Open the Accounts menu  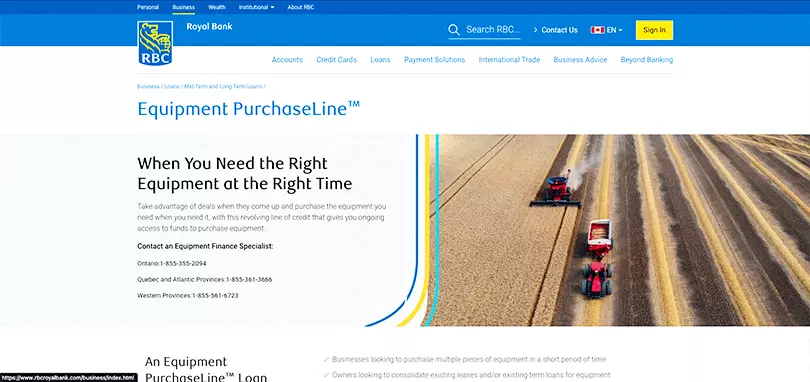click(x=287, y=59)
